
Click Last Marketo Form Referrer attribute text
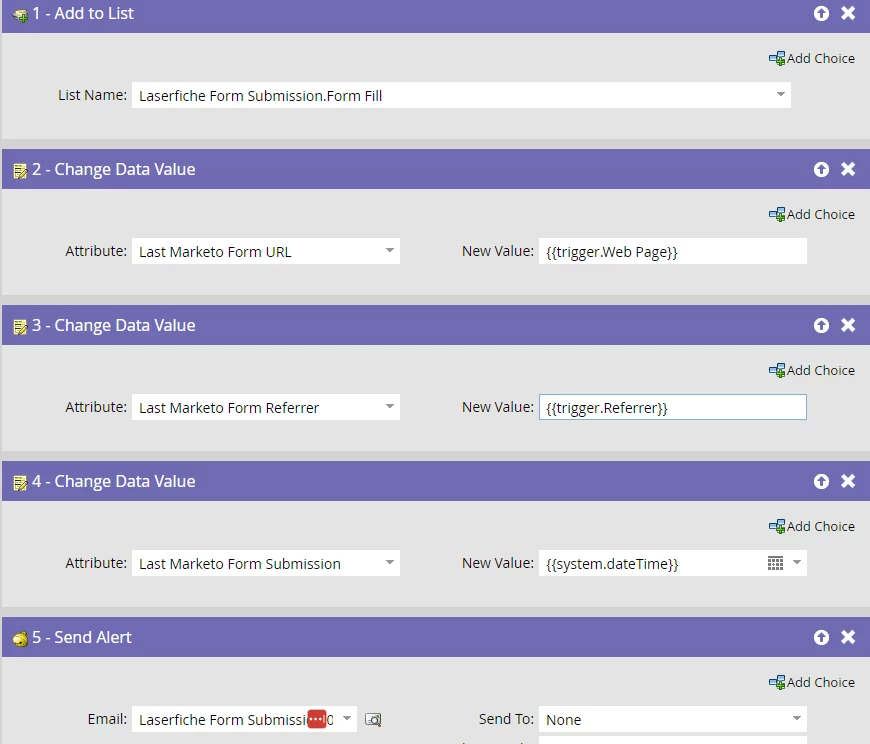[x=229, y=408]
